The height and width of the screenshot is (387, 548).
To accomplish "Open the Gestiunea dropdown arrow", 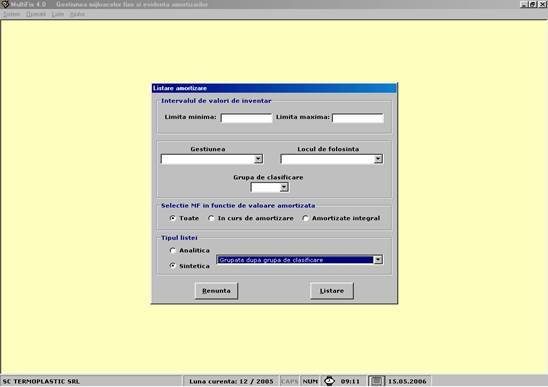I will coord(258,159).
